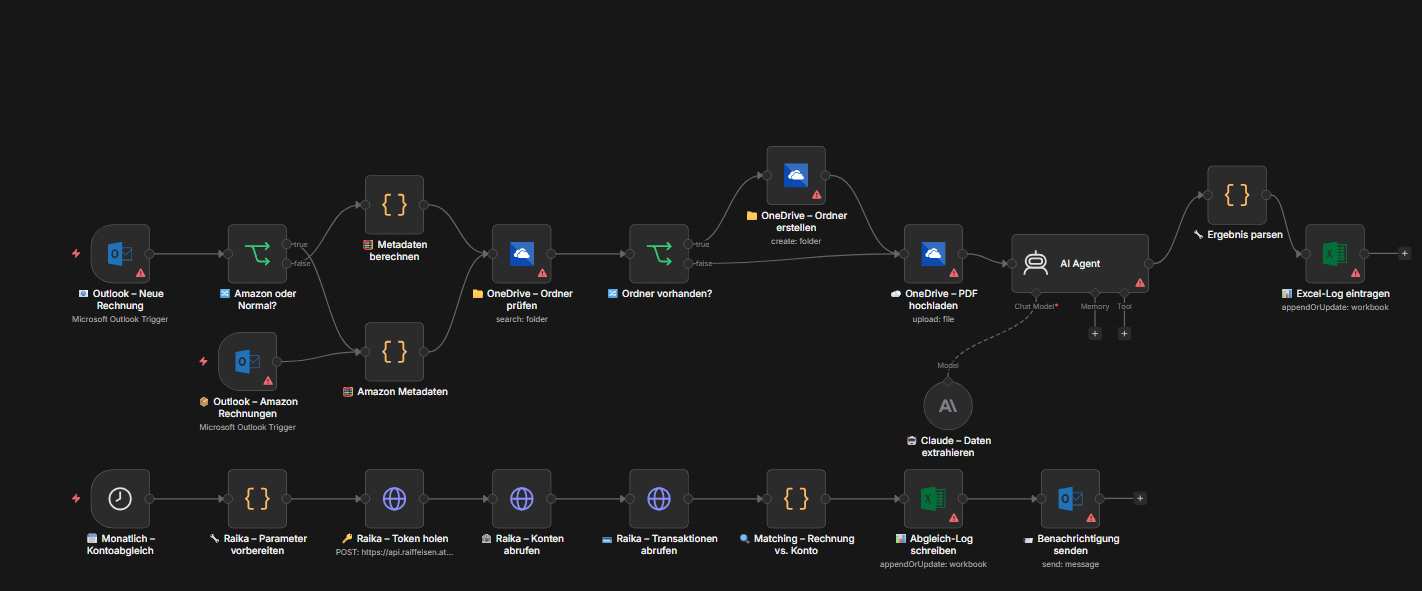This screenshot has height=591, width=1422.
Task: Click the trigger bolt beside Outlook – Neue Rechnung
Action: coord(76,253)
